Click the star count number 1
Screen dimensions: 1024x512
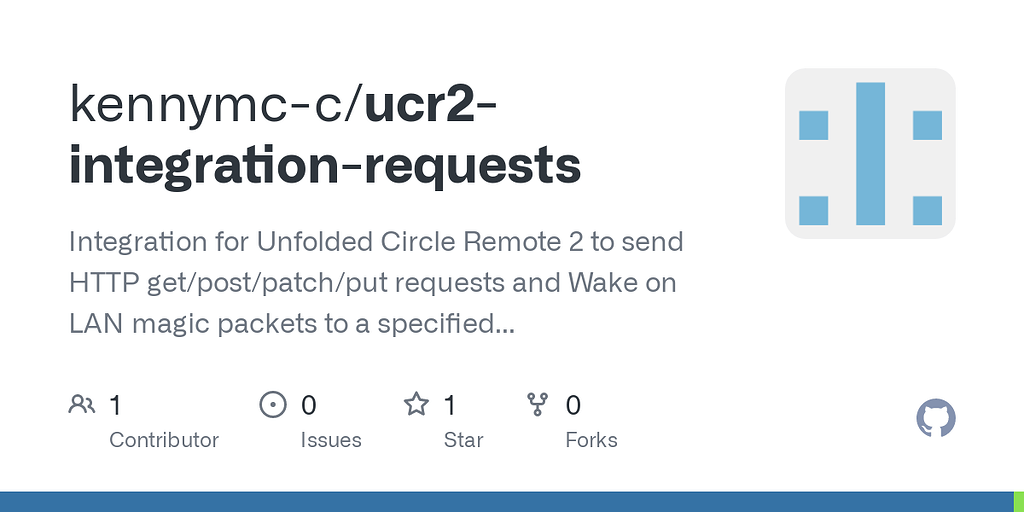450,406
